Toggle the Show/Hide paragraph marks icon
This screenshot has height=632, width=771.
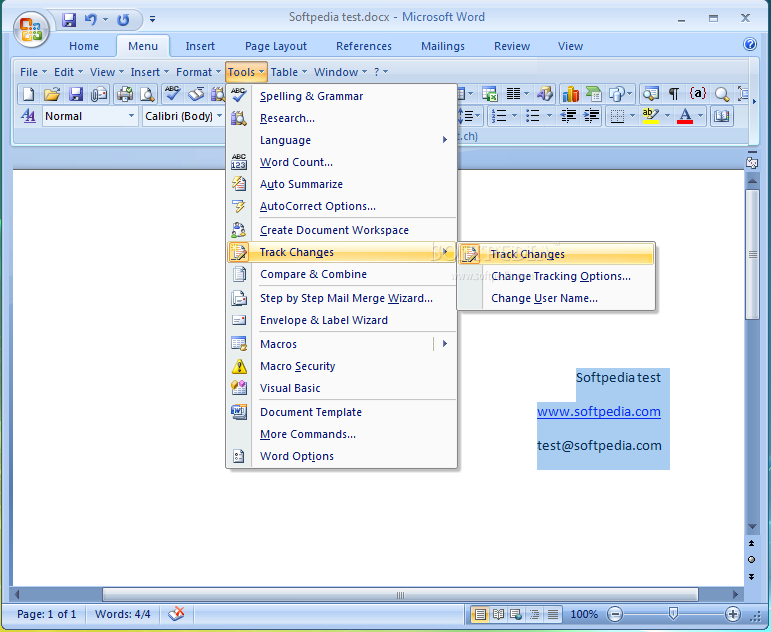point(674,93)
